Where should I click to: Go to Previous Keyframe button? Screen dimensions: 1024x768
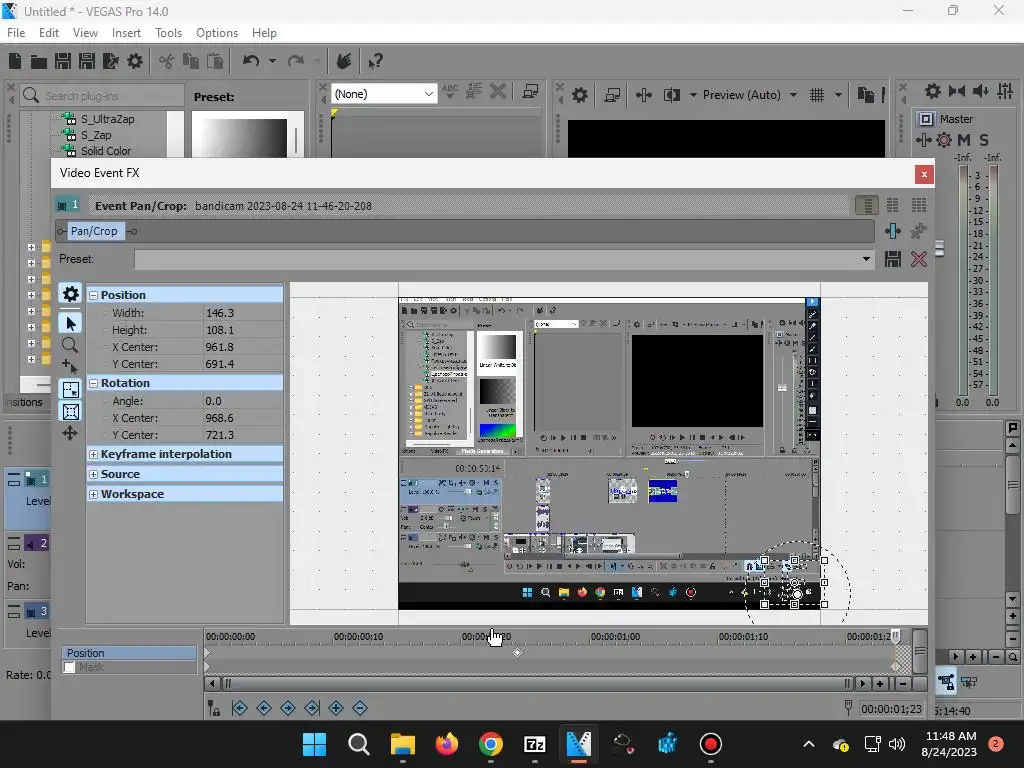[264, 708]
